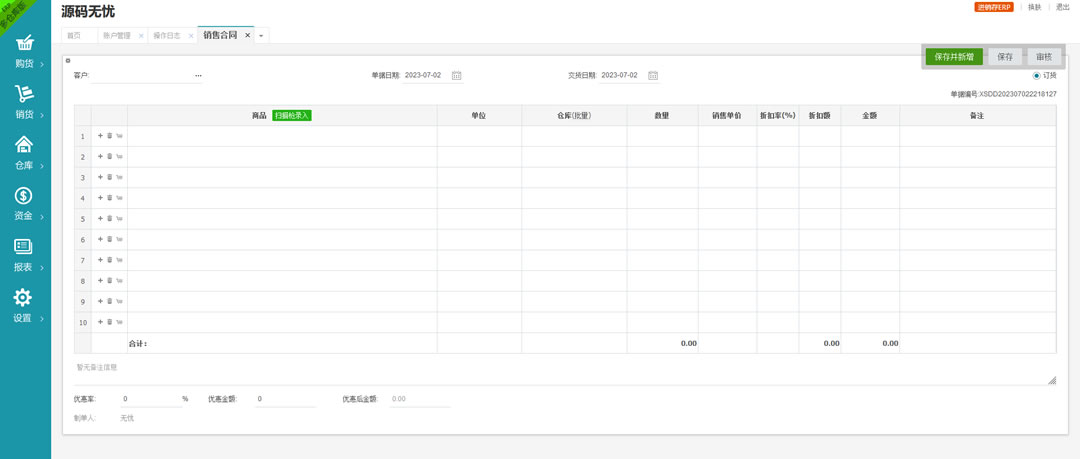Open the 销货 (Sales) sidebar icon
1080x459 pixels.
[24, 95]
